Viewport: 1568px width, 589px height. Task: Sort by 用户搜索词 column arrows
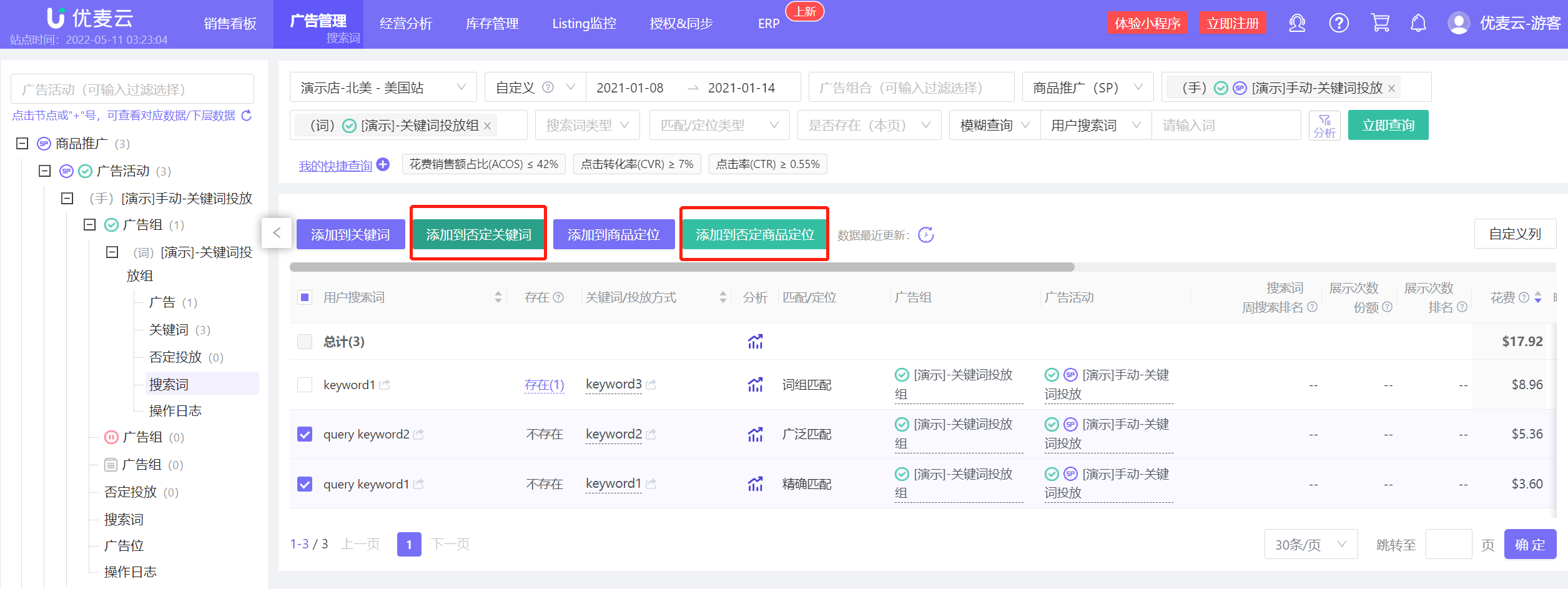tap(498, 297)
